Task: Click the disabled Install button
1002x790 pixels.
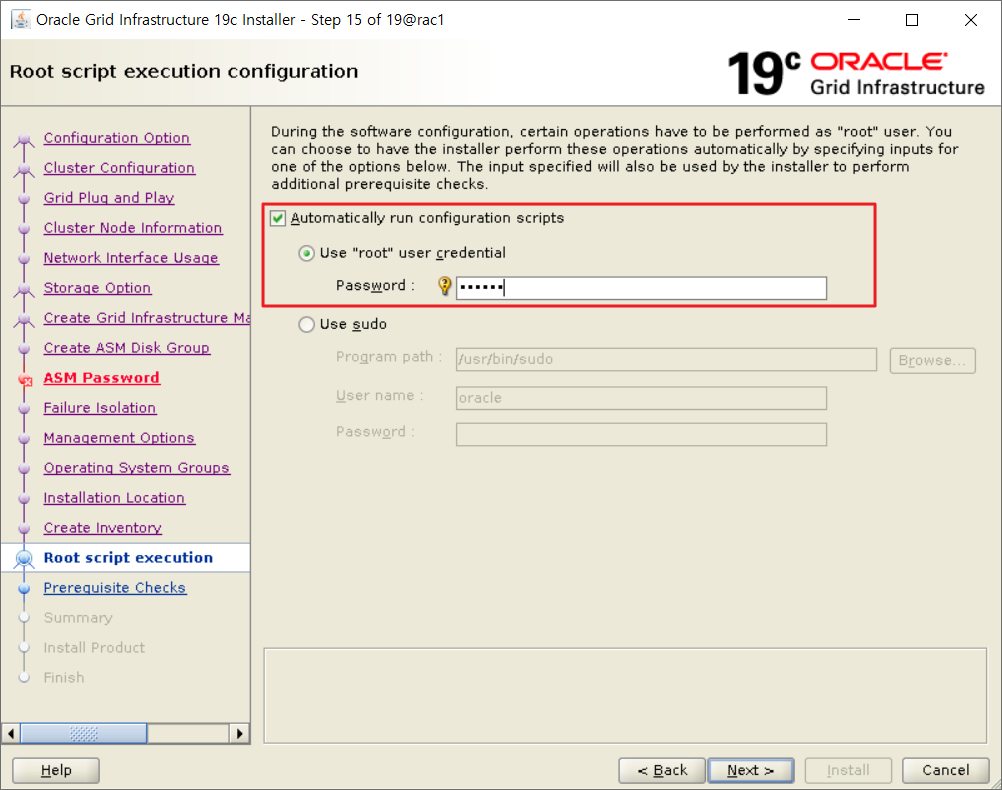Action: (848, 770)
